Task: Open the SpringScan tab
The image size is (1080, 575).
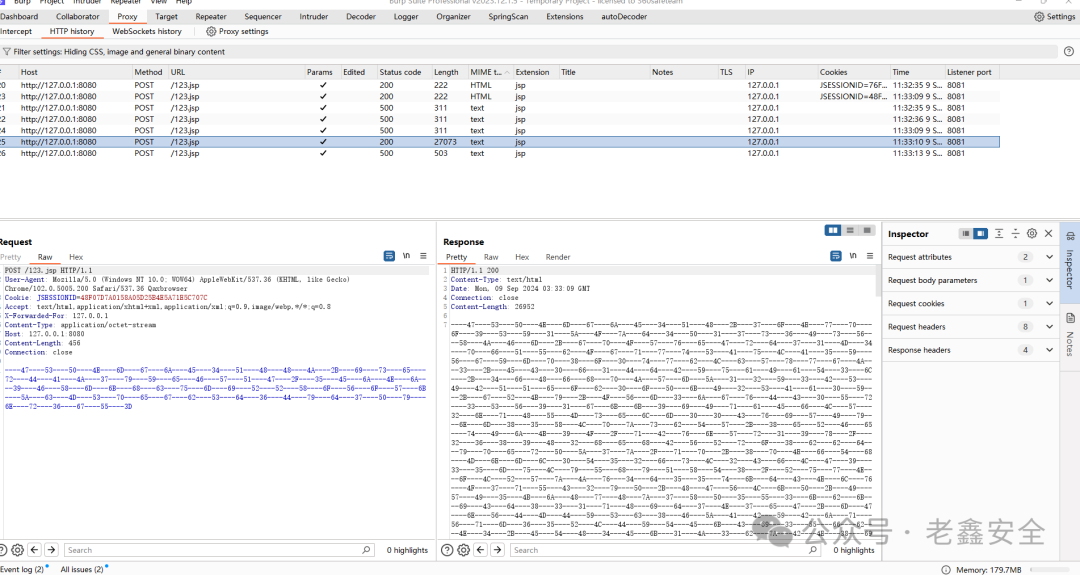Action: coord(508,17)
